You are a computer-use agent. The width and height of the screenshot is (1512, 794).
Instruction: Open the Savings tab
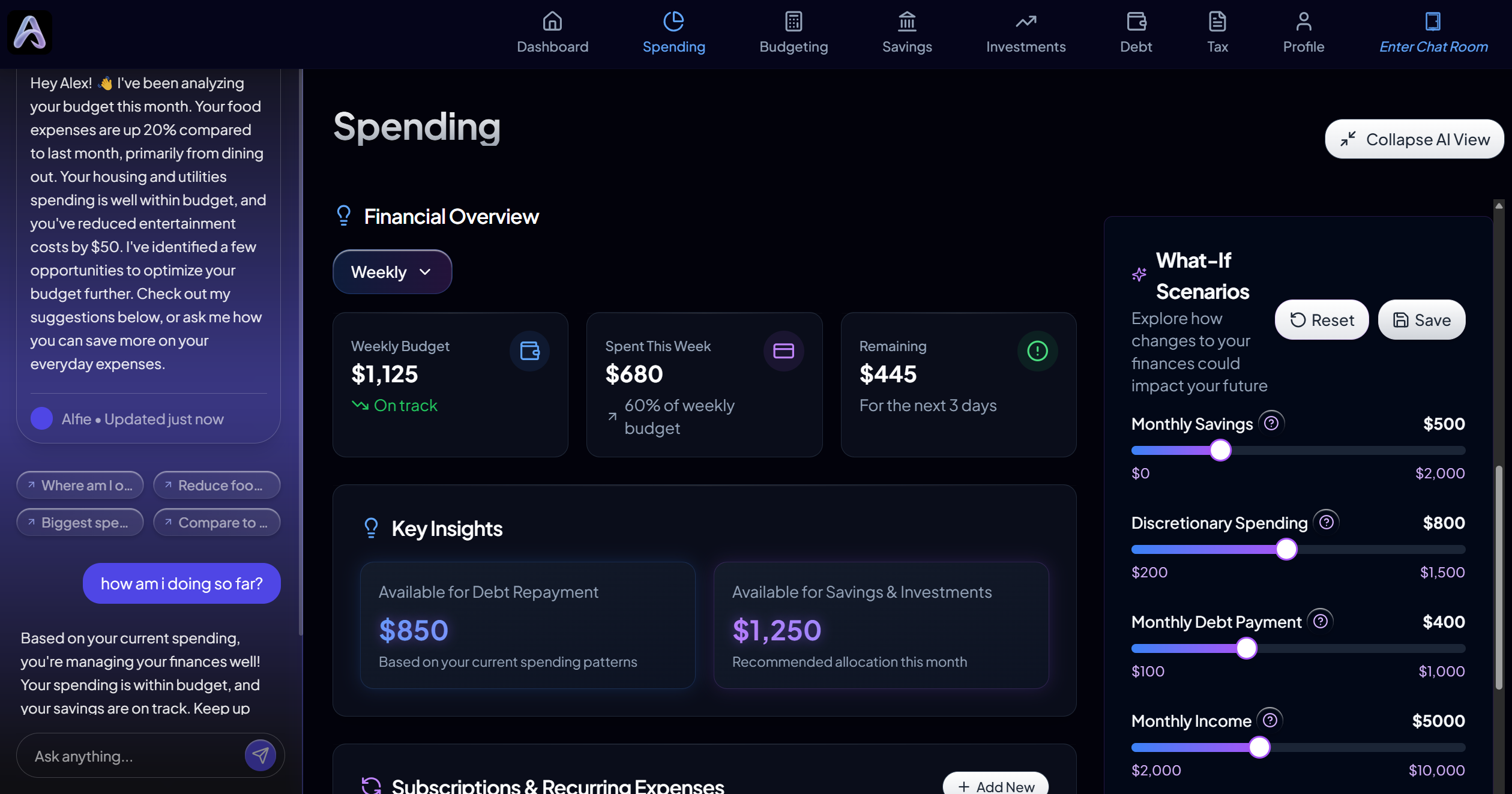click(907, 32)
